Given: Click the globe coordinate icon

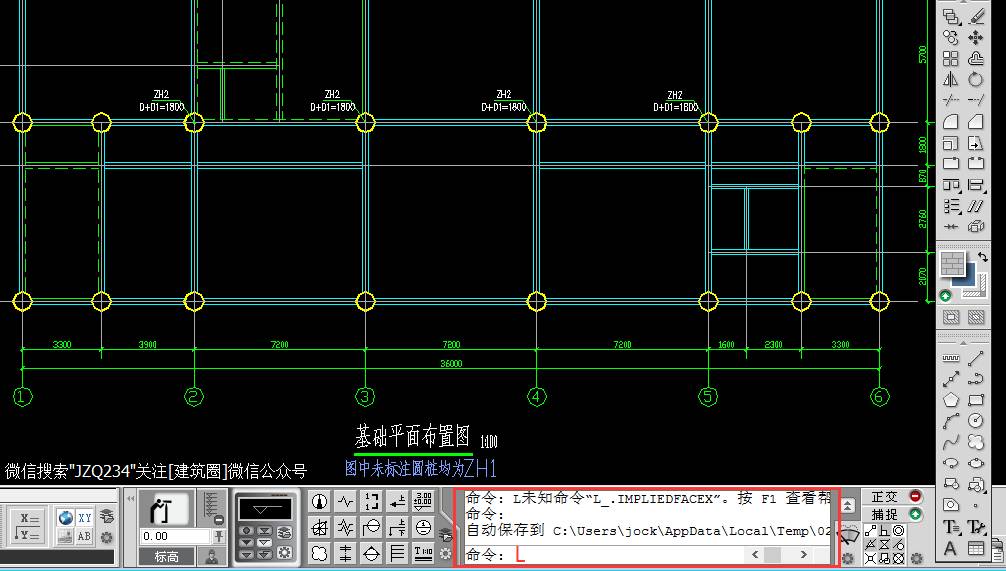Looking at the screenshot, I should click(65, 517).
